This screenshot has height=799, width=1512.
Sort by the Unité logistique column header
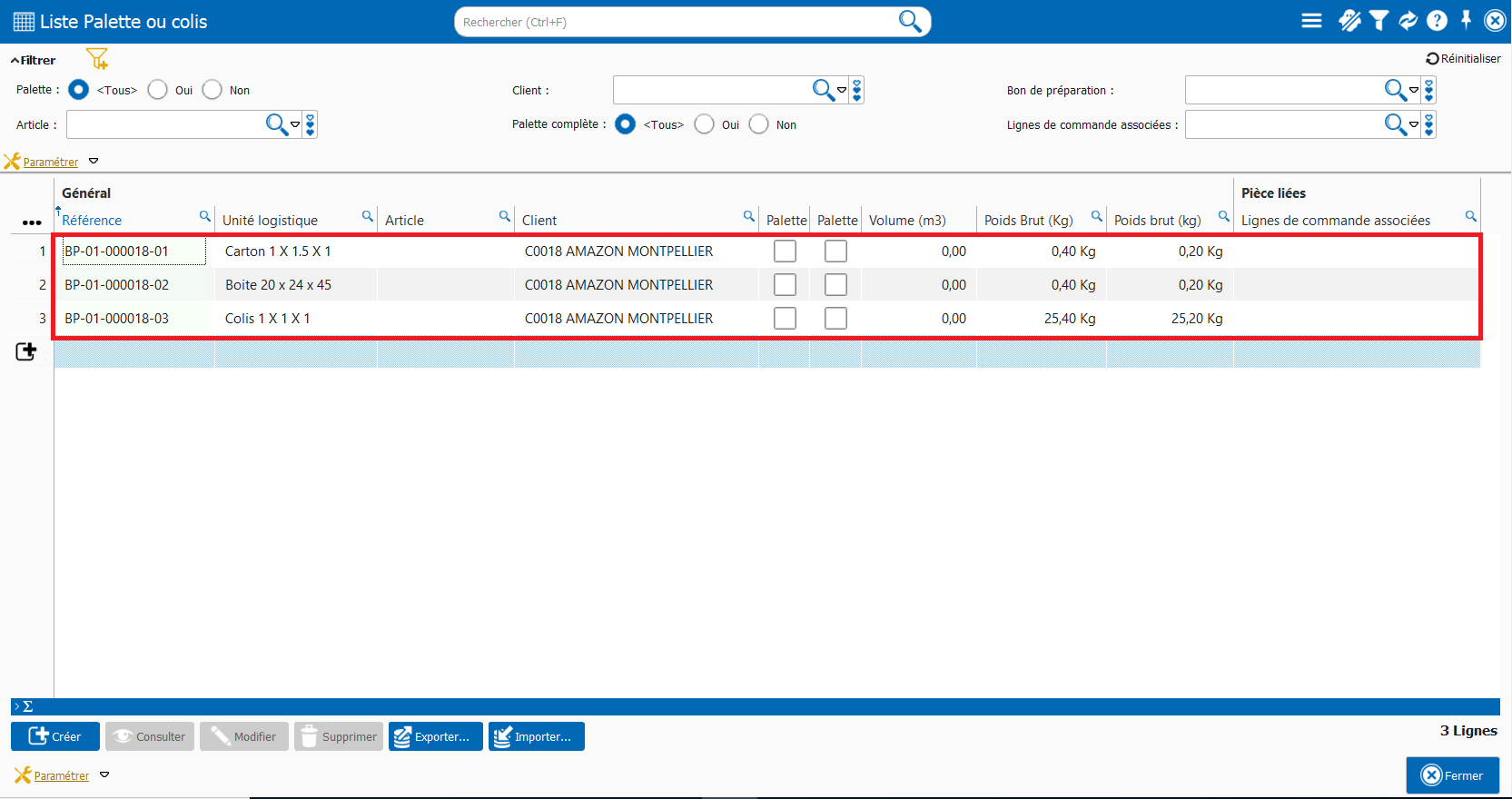point(270,221)
